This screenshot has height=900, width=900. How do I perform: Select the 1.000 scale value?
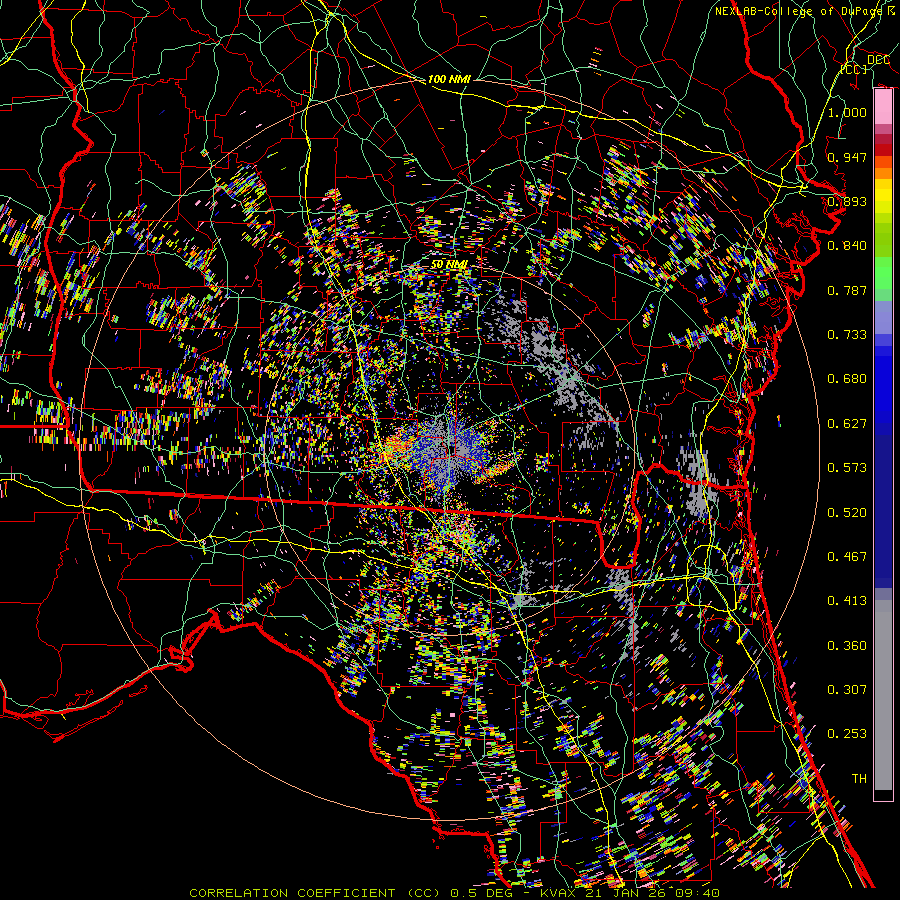point(847,112)
